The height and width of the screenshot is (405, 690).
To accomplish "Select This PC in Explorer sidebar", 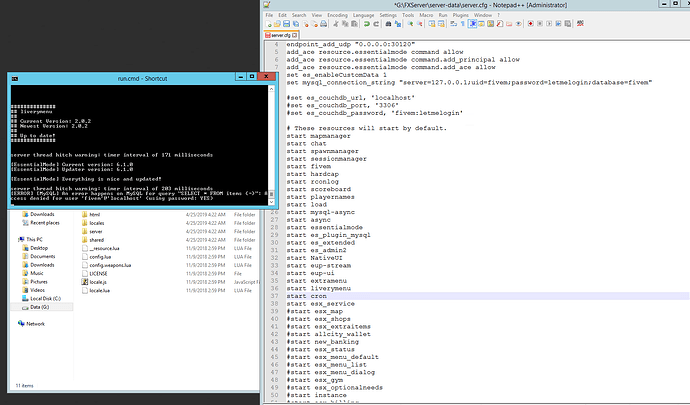I will [x=34, y=239].
